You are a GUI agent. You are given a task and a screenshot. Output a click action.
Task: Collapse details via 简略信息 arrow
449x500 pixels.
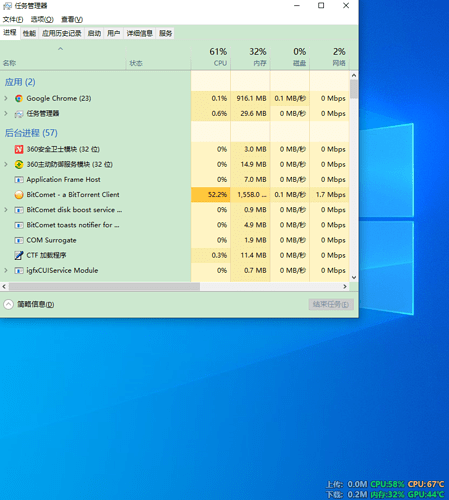pyautogui.click(x=8, y=304)
